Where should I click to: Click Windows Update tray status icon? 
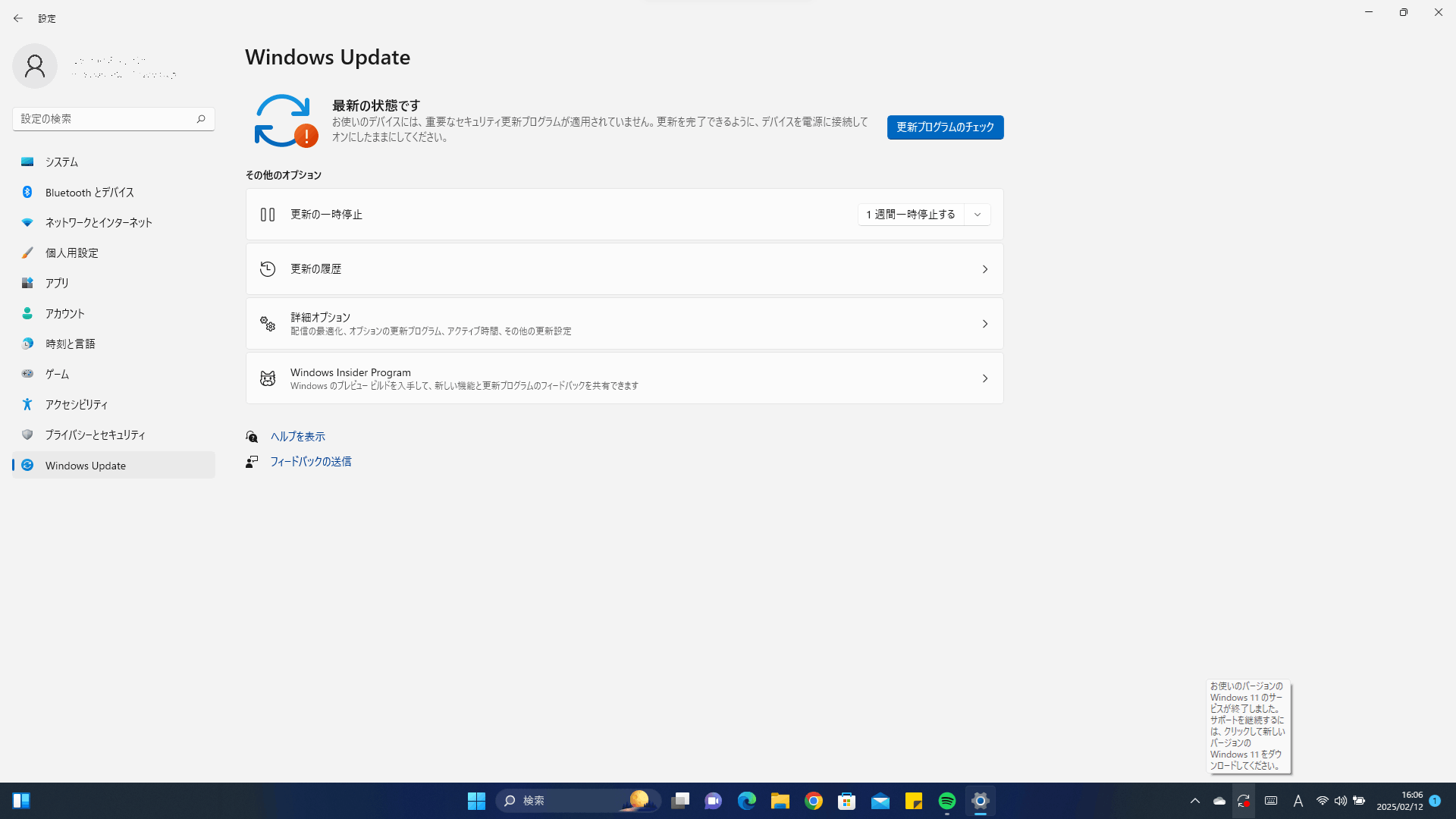1244,801
